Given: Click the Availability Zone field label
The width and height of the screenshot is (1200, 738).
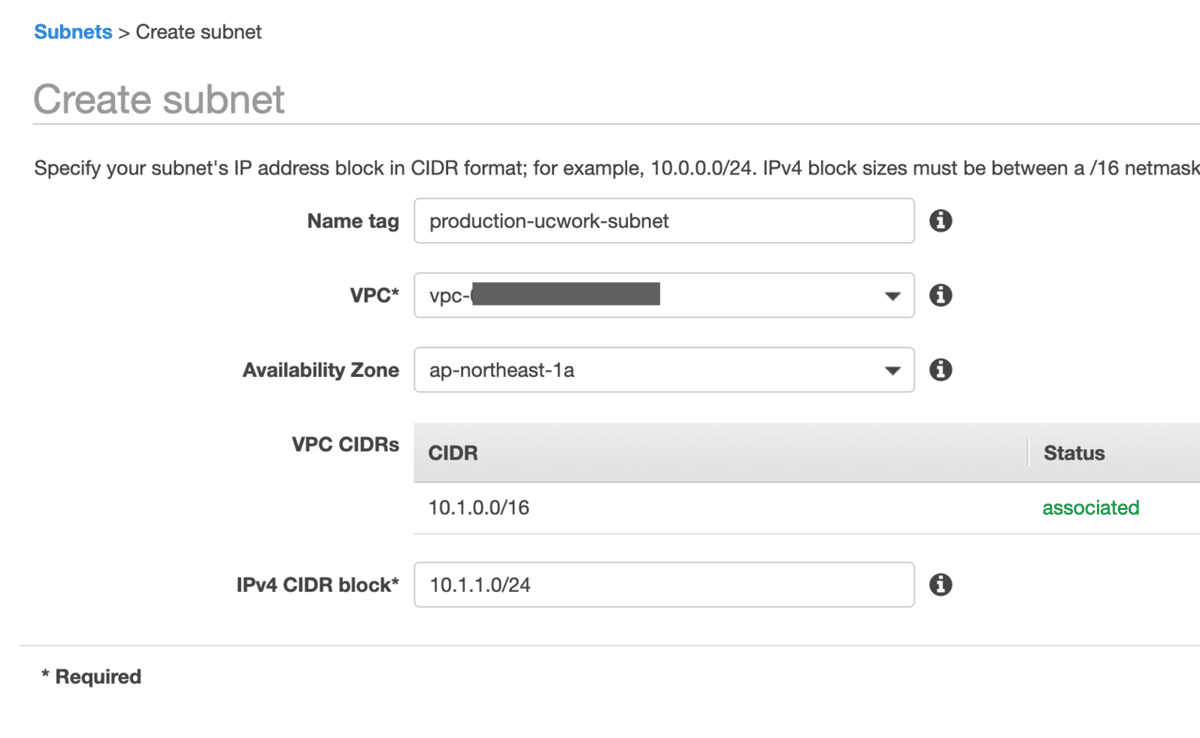Looking at the screenshot, I should 320,370.
